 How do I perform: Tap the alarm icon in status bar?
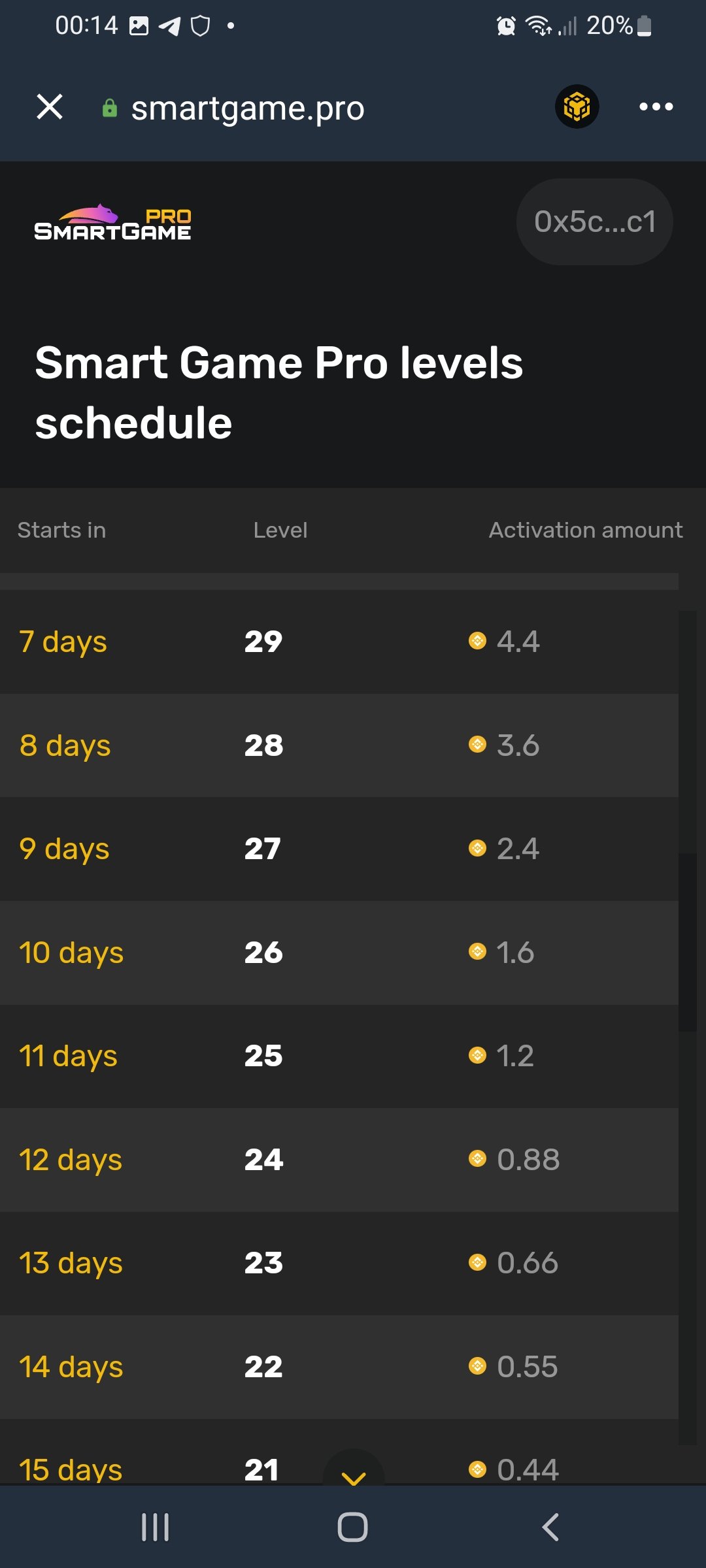506,26
